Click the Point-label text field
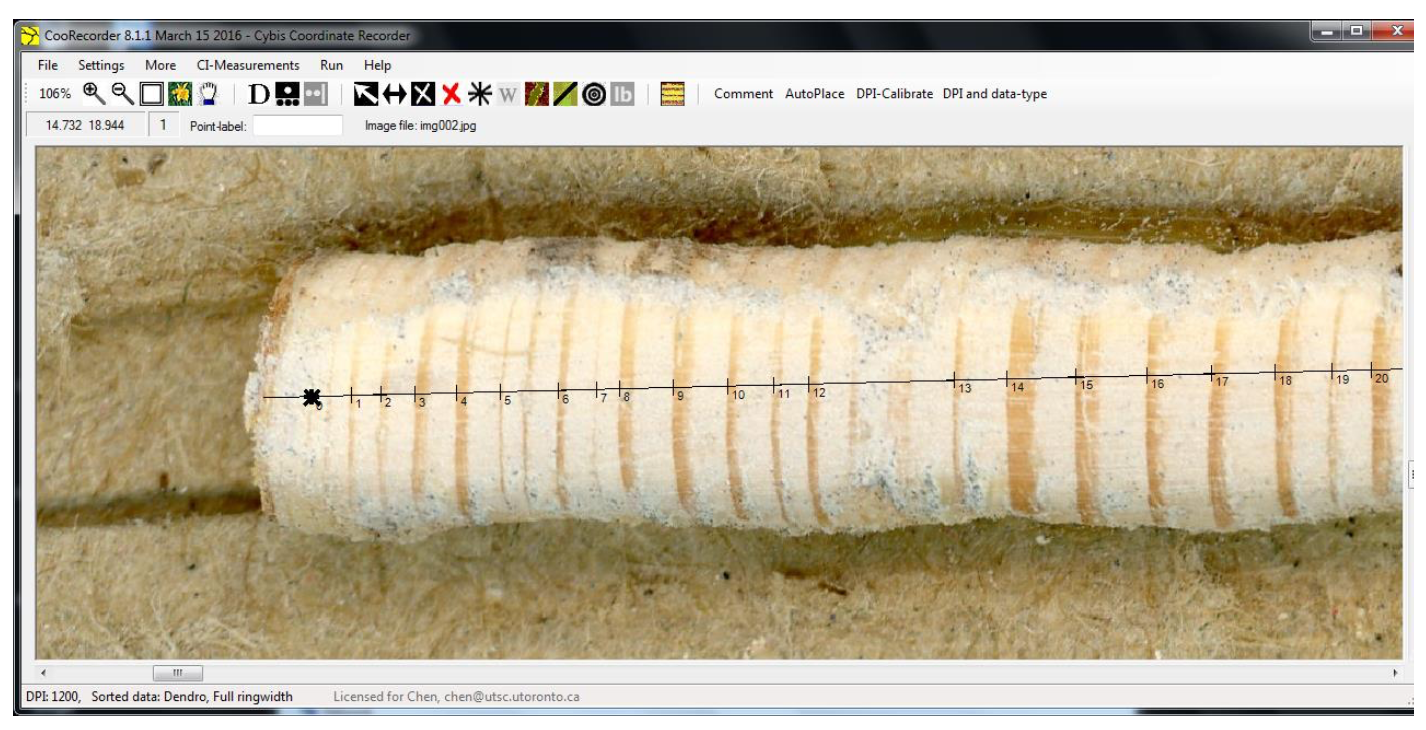The width and height of the screenshot is (1426, 730). [297, 126]
